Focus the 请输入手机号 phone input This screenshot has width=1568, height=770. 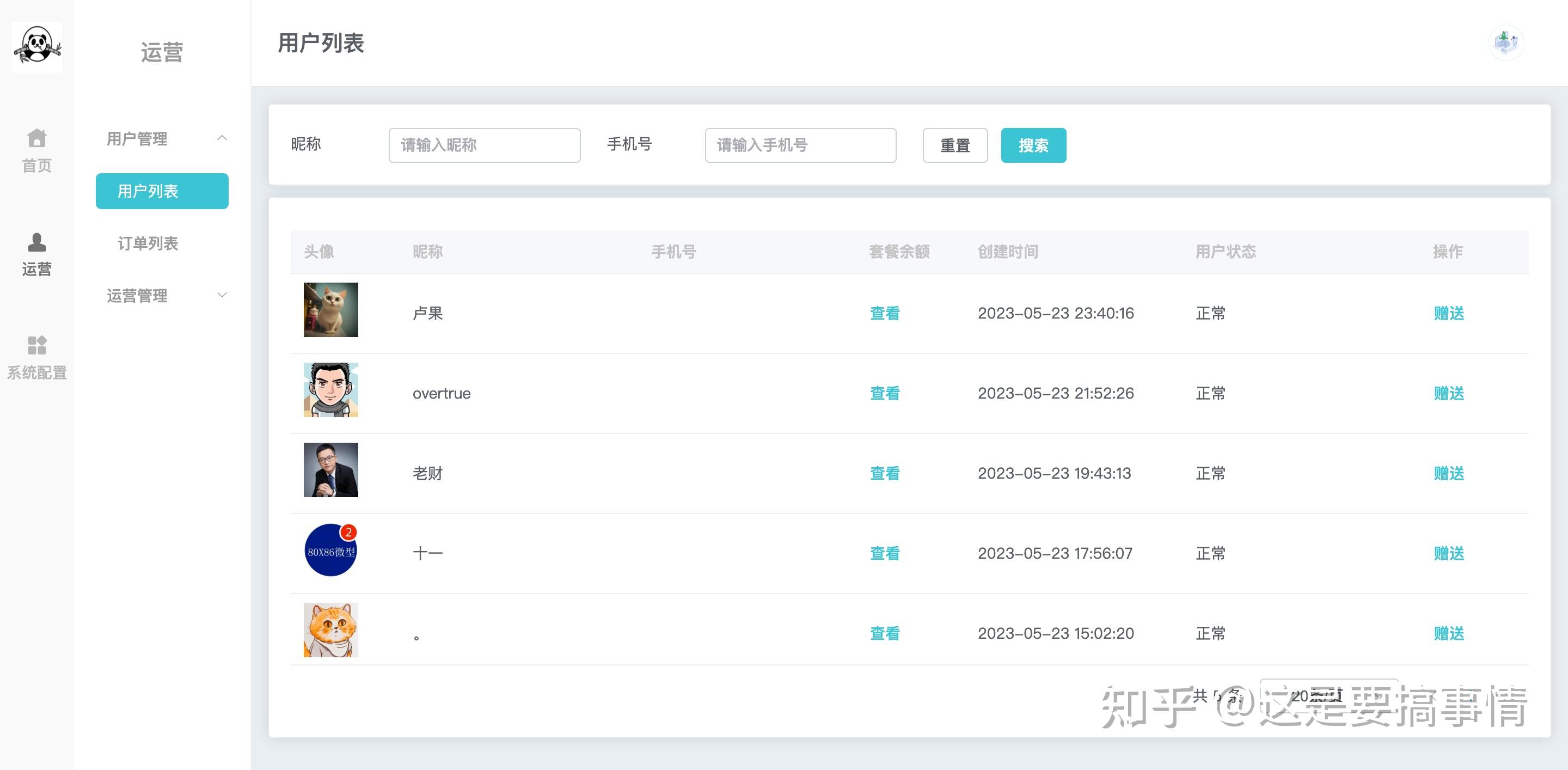point(800,145)
